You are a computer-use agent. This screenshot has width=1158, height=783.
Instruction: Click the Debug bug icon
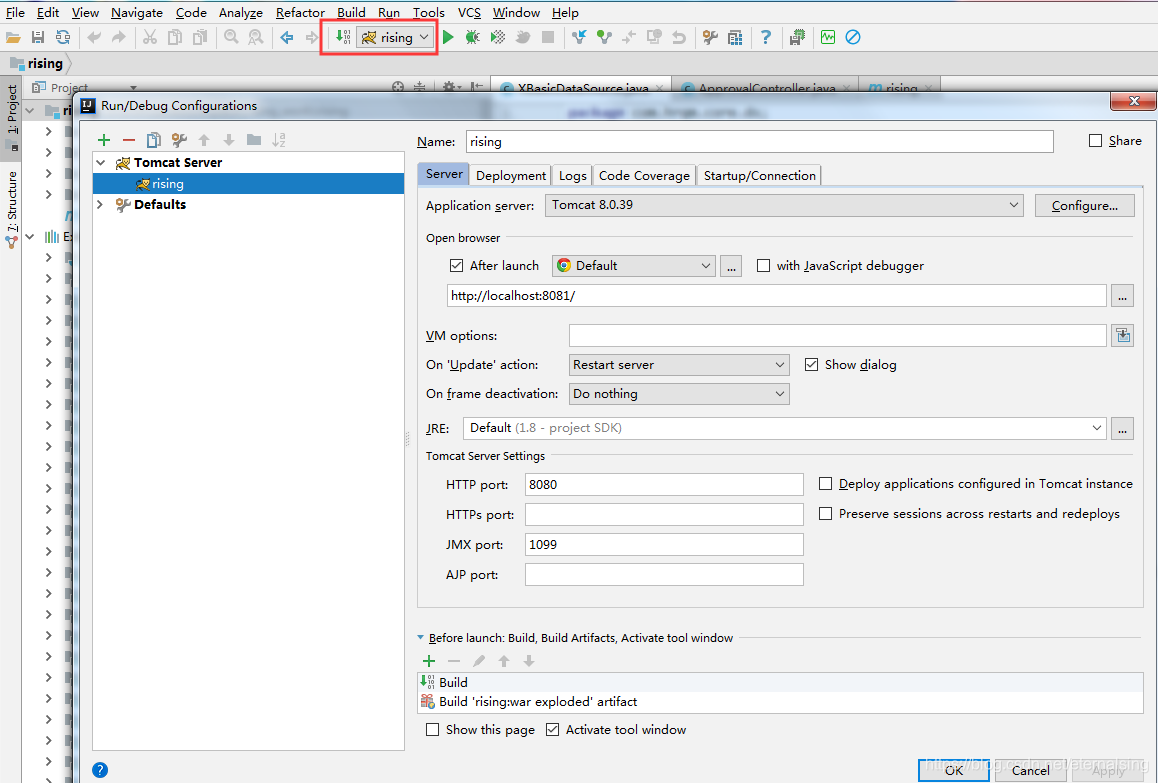(x=473, y=37)
